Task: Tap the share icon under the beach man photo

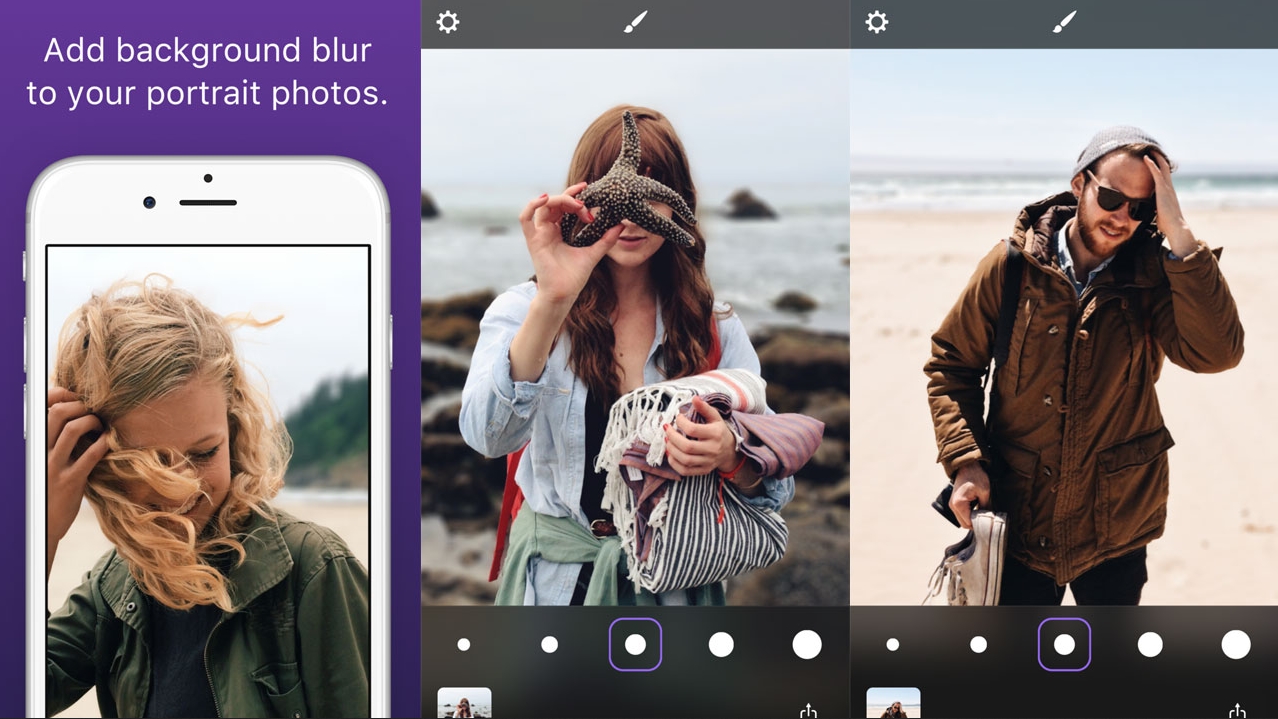Action: tap(1237, 711)
